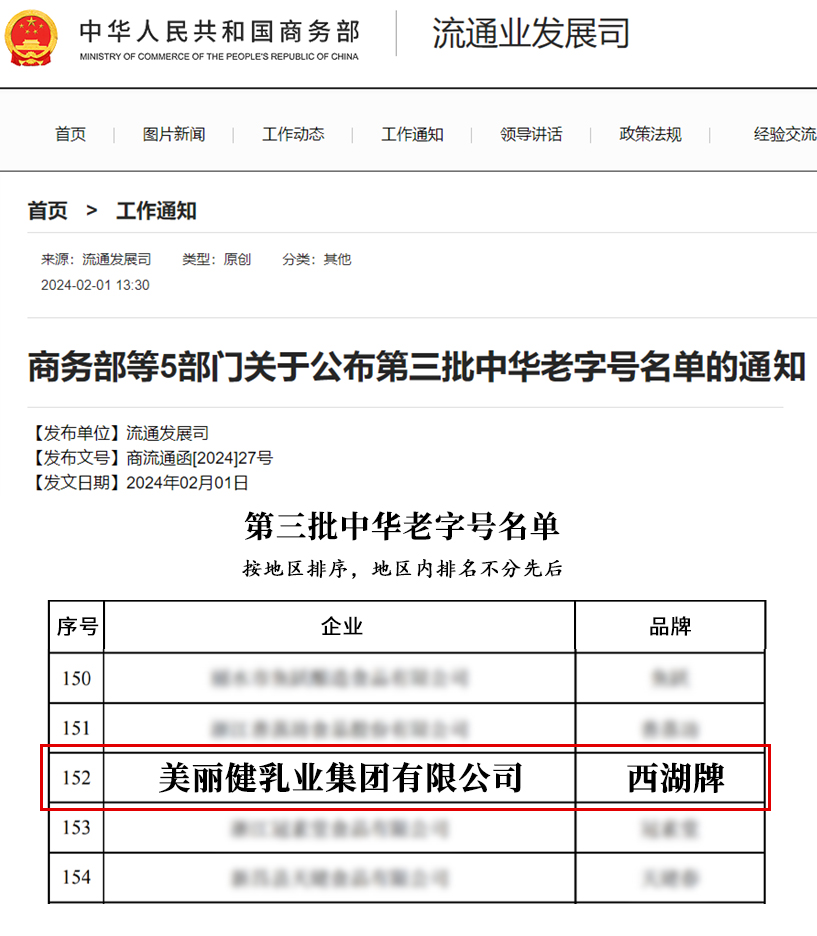The height and width of the screenshot is (936, 817).
Task: Open 首页 in the navigation bar
Action: 70,134
